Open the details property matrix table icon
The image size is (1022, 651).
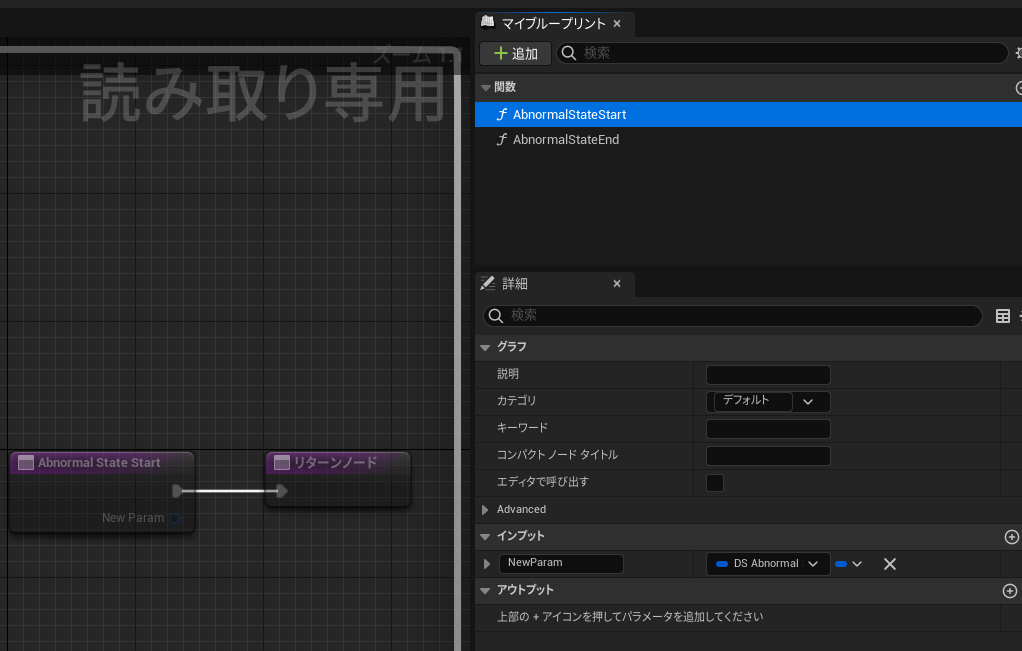(x=1002, y=316)
